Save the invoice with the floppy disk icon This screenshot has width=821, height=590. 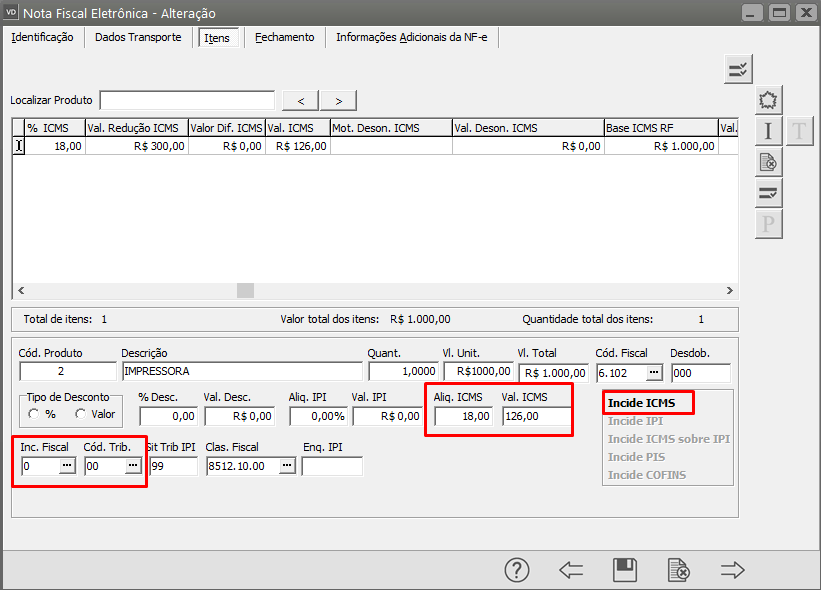(x=625, y=570)
